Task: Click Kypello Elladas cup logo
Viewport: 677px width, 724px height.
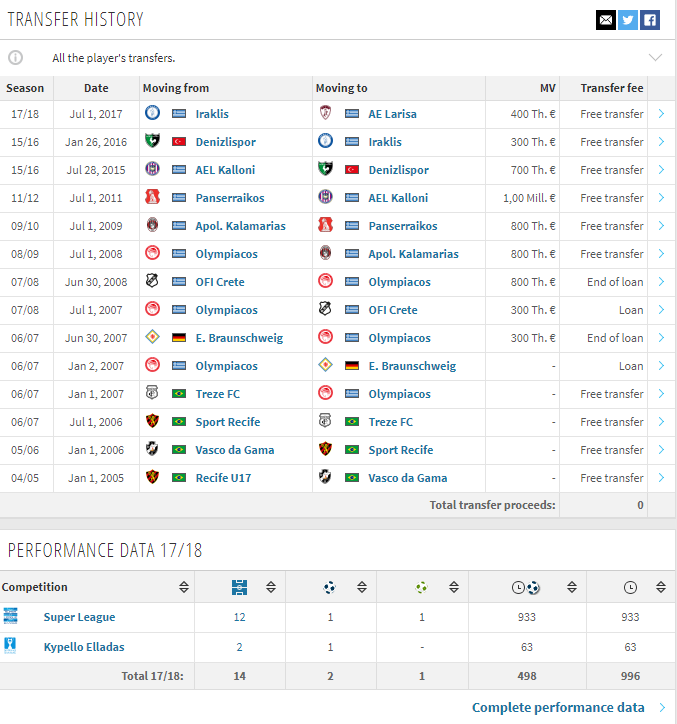Action: [10, 646]
